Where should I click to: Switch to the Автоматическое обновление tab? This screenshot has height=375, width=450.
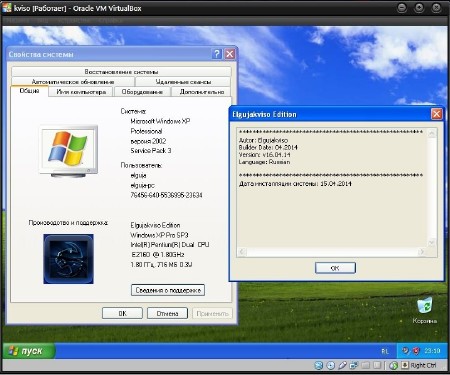point(73,82)
